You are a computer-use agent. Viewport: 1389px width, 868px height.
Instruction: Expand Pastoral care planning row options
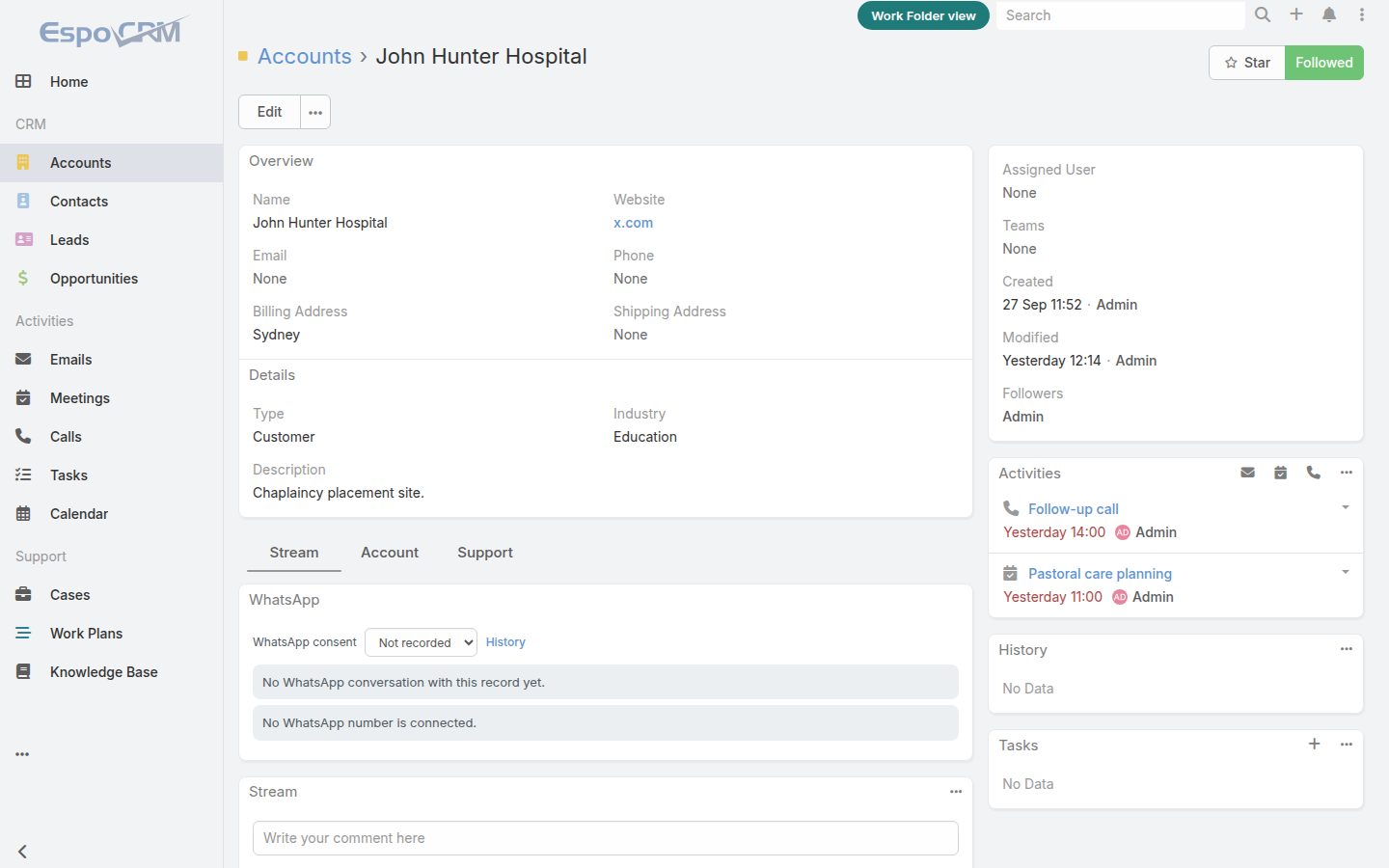pyautogui.click(x=1346, y=572)
